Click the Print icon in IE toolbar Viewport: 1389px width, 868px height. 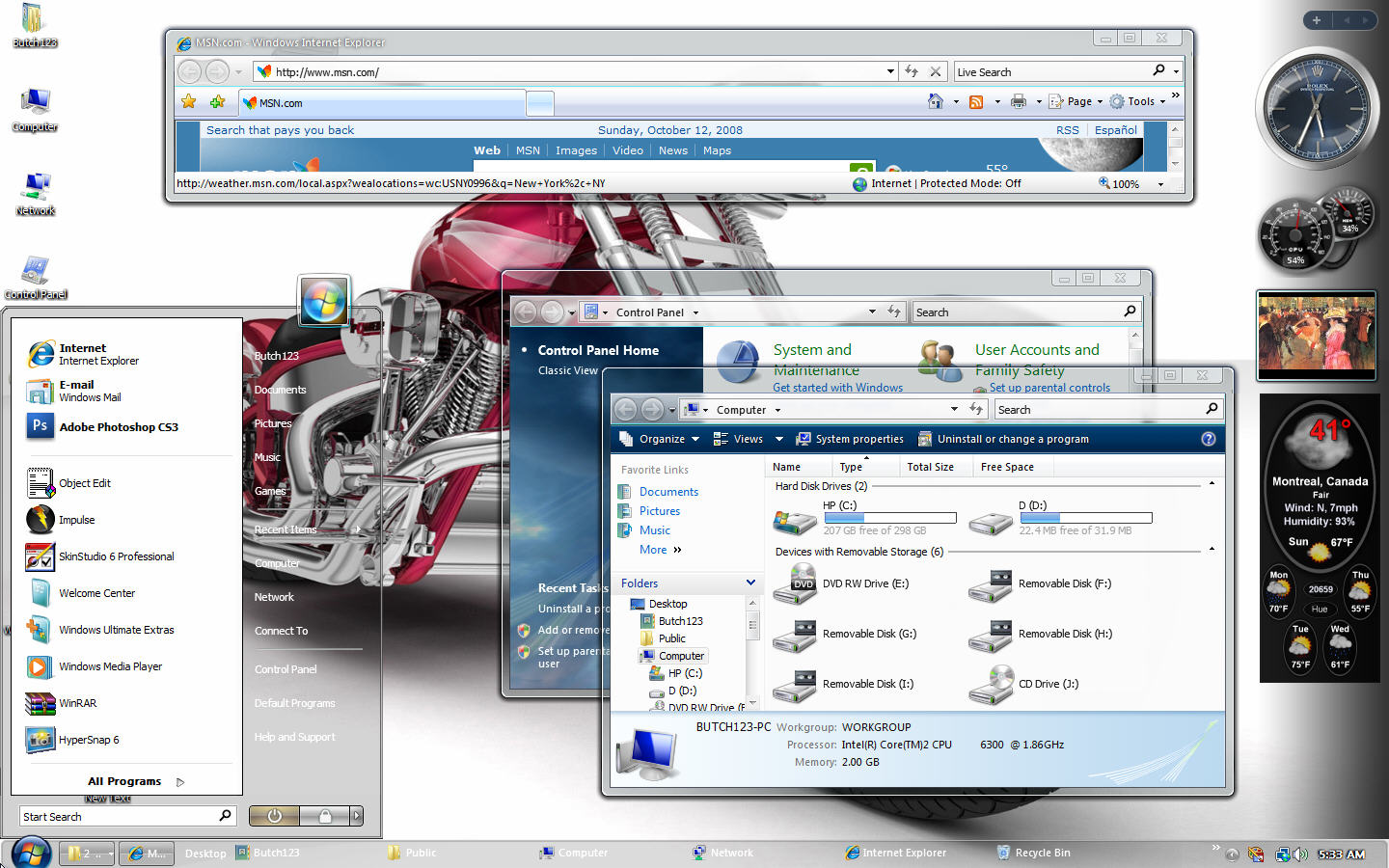click(1018, 101)
